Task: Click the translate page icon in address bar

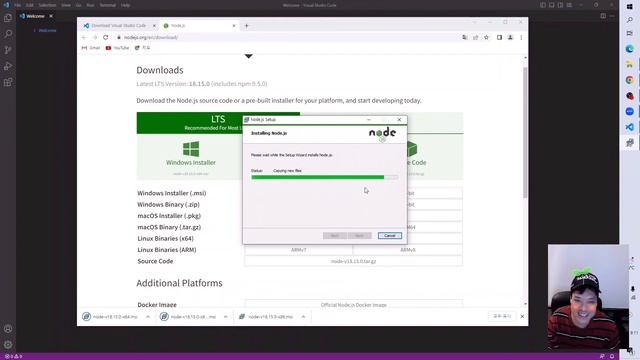Action: [464, 38]
